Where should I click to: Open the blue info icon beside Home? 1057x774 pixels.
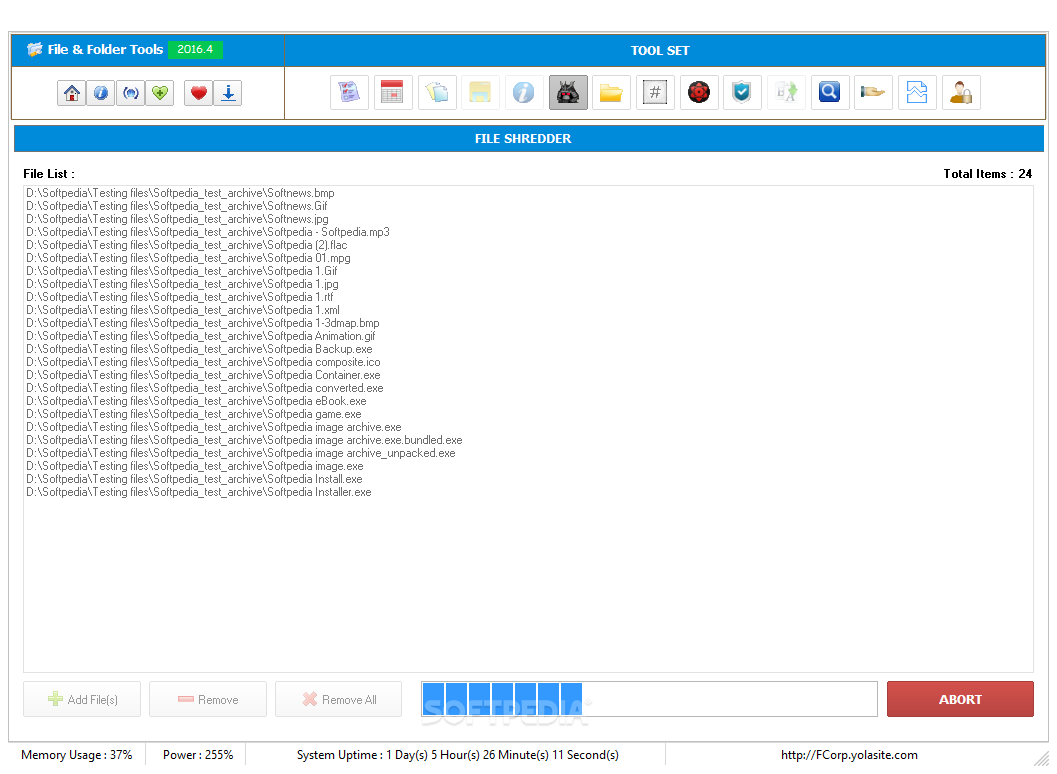101,93
